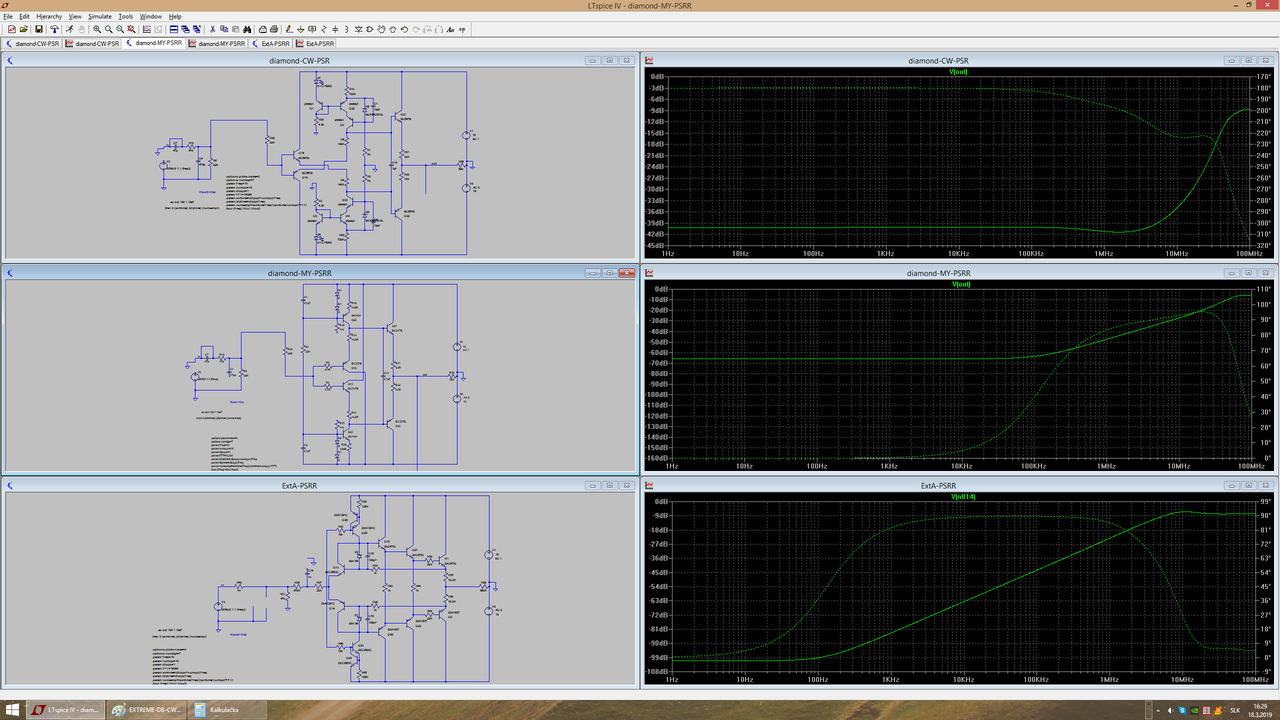Tile windows with toolbar icon
1280x720 pixels.
[174, 29]
